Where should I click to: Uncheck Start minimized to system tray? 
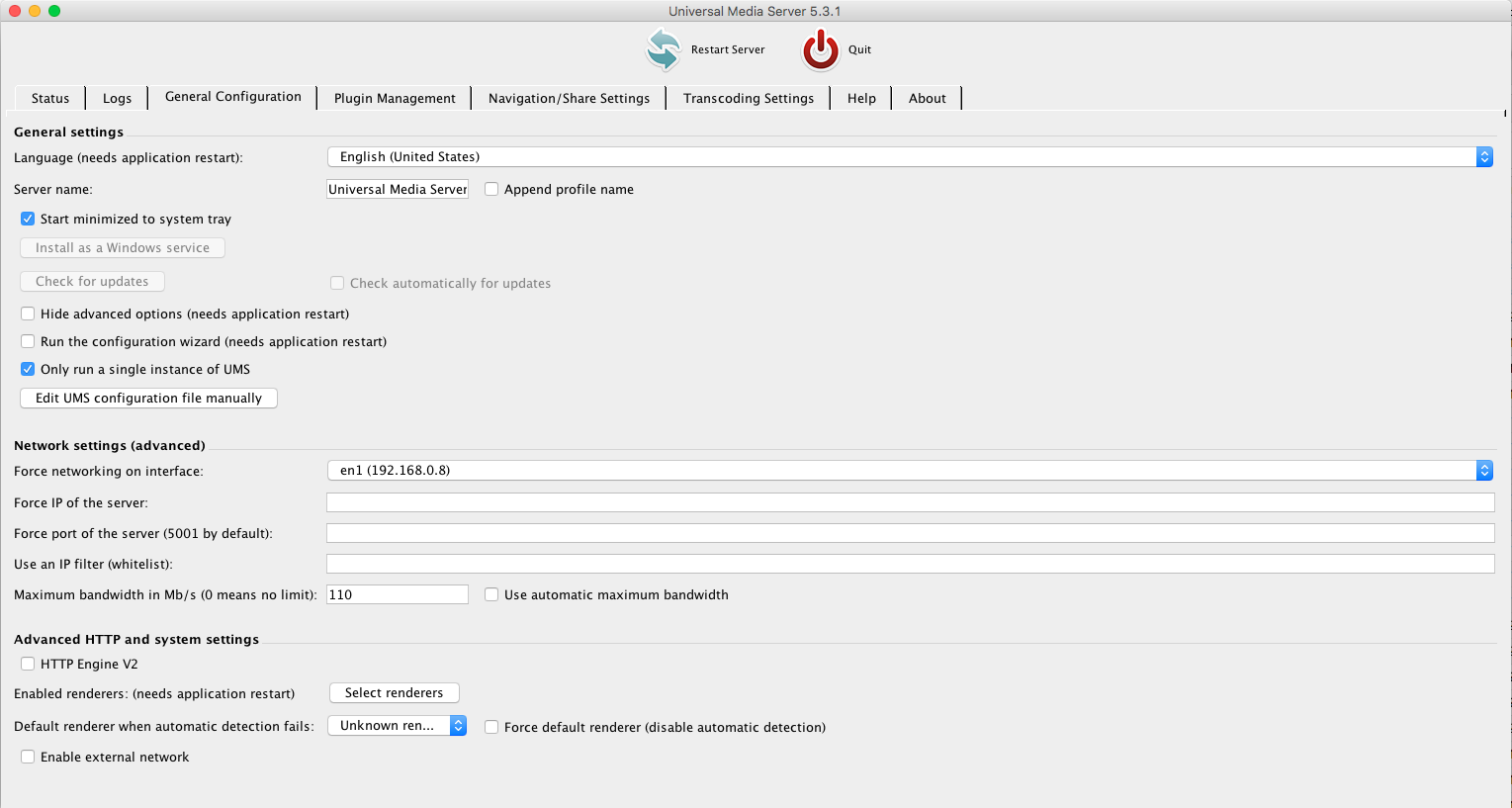pos(28,219)
